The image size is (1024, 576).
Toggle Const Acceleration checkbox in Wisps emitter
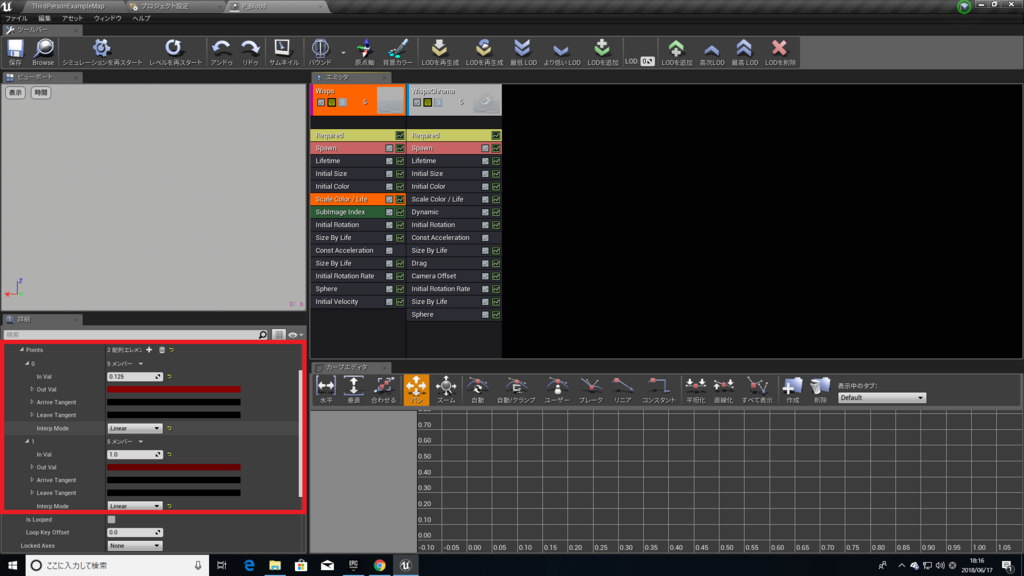[389, 251]
